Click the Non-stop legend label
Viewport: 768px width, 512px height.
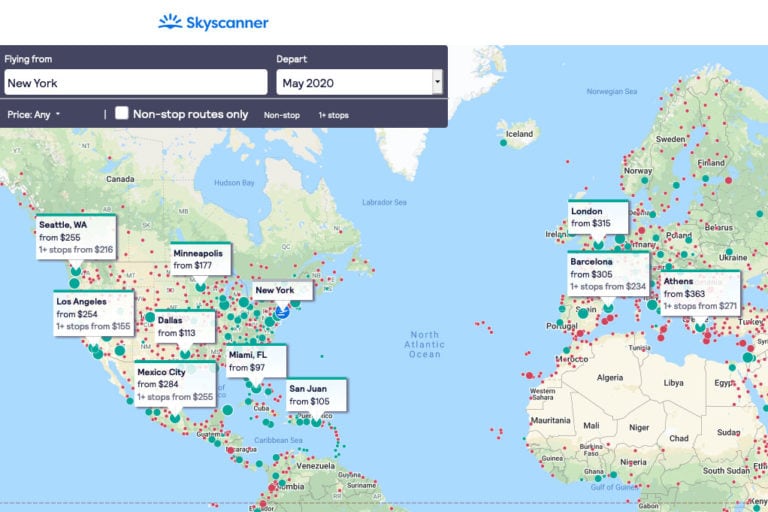(x=282, y=115)
